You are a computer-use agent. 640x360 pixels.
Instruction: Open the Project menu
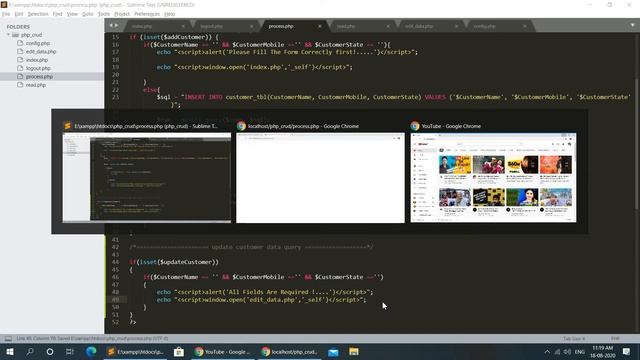tap(122, 14)
